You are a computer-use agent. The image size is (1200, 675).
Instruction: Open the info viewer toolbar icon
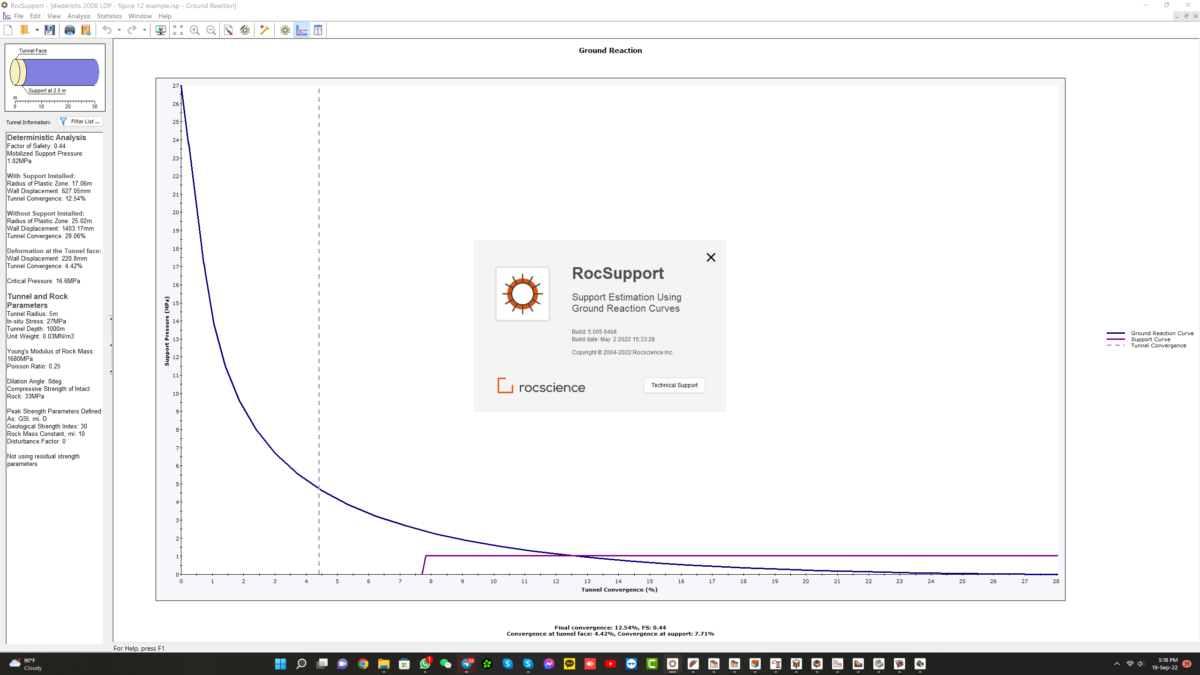[318, 30]
